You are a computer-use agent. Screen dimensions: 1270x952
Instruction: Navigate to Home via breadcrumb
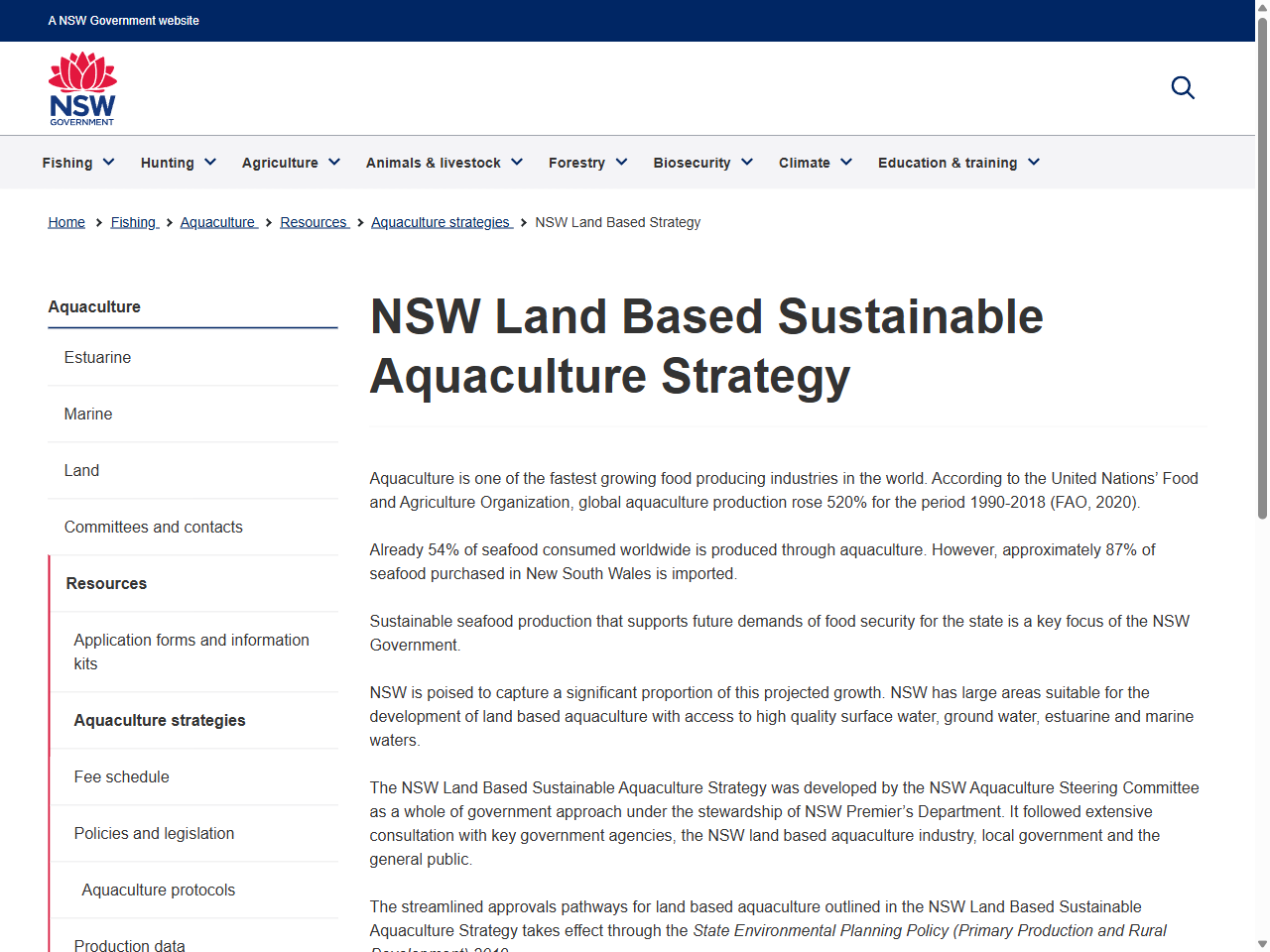coord(65,222)
